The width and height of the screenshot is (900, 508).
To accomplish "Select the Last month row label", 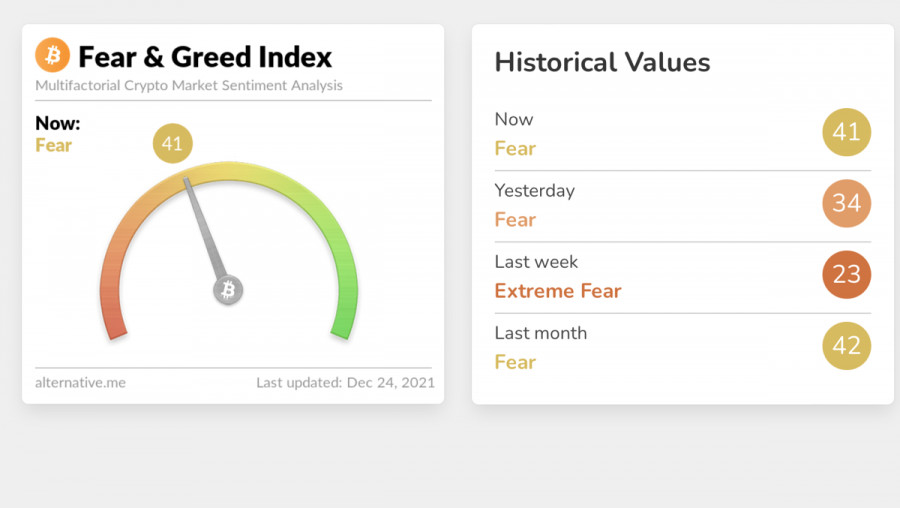I will 541,333.
